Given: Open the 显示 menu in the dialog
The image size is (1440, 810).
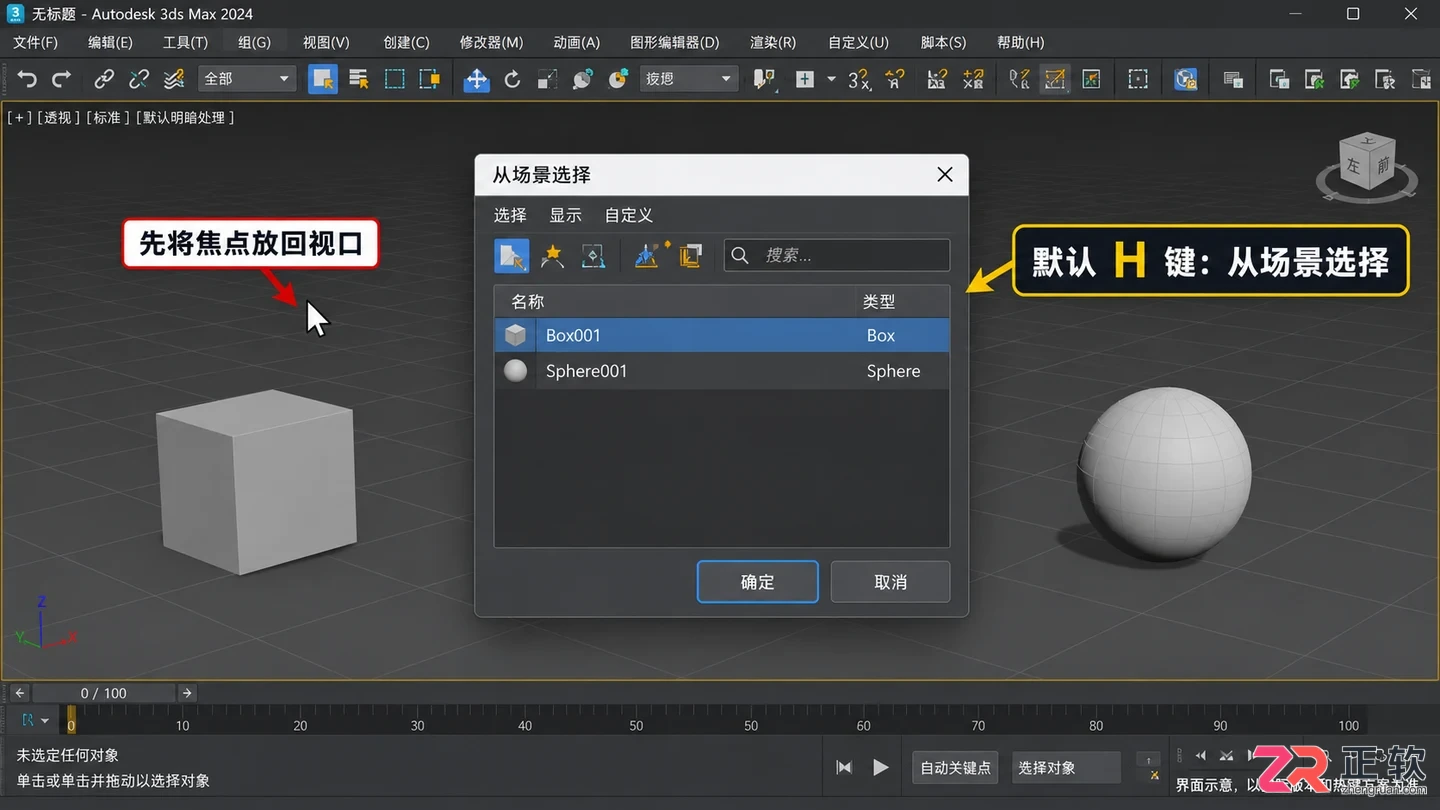Looking at the screenshot, I should (565, 215).
